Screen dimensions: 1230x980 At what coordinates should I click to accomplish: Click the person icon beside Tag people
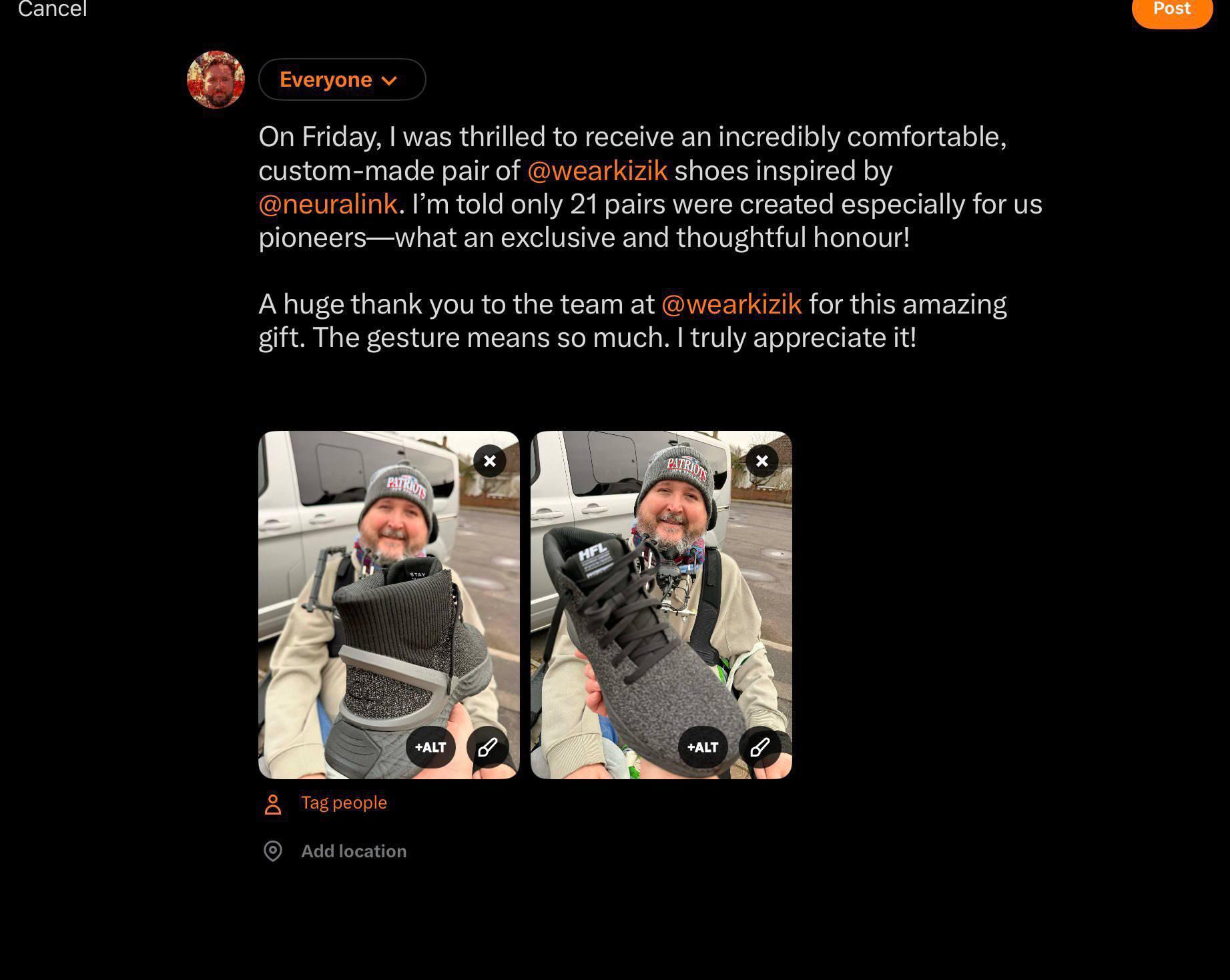pyautogui.click(x=273, y=804)
